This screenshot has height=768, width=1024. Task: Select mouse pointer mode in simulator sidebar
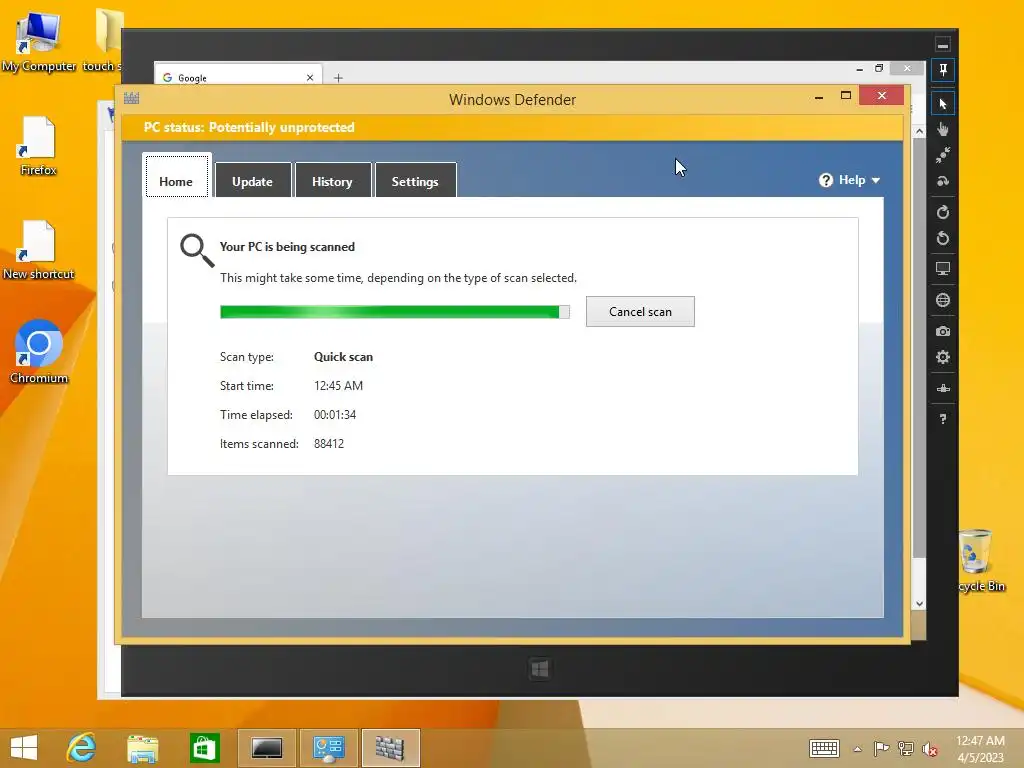(942, 104)
